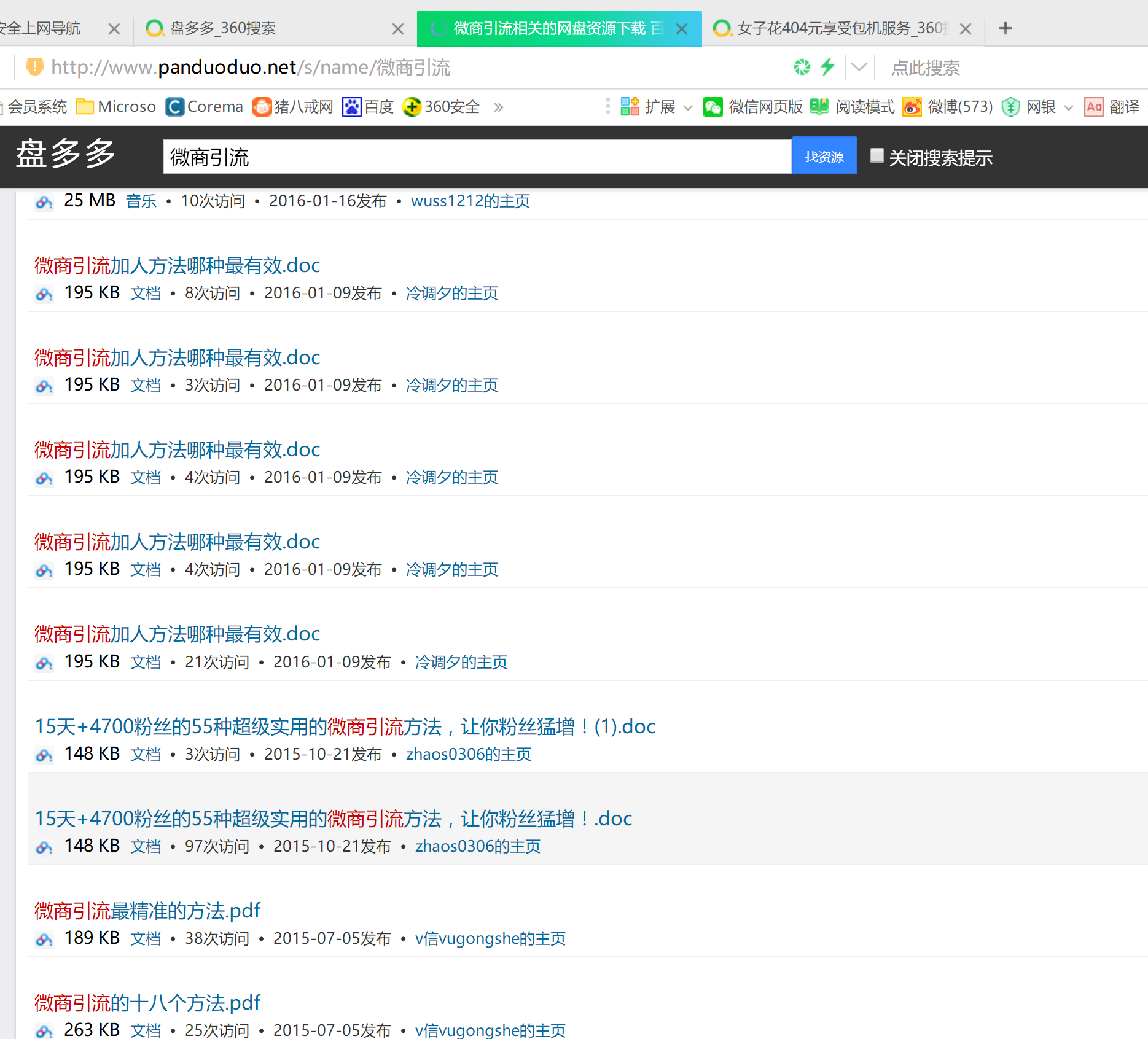The image size is (1148, 1039).
Task: Click the green refresh spinner icon
Action: pos(802,66)
